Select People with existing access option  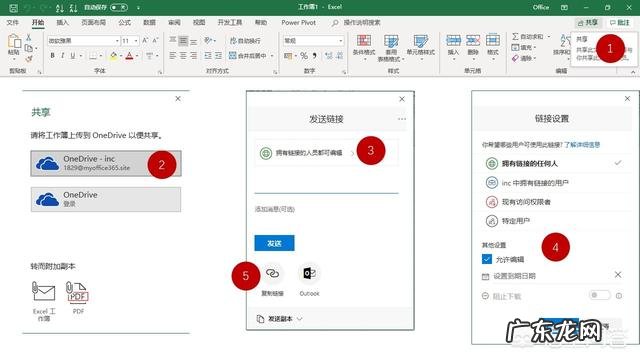(x=553, y=202)
